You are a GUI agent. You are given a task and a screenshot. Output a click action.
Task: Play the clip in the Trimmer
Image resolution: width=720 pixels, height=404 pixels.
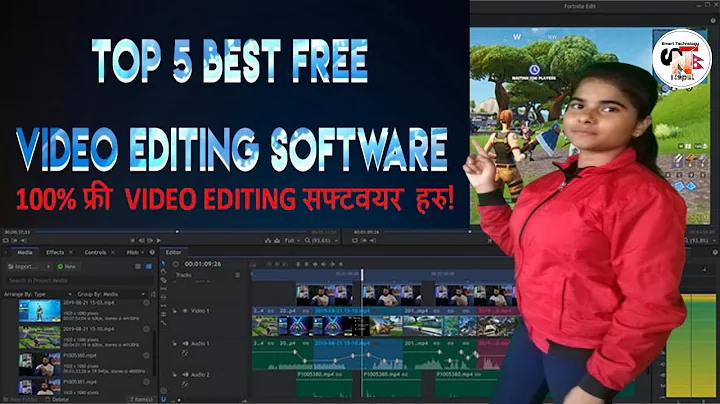(x=159, y=240)
